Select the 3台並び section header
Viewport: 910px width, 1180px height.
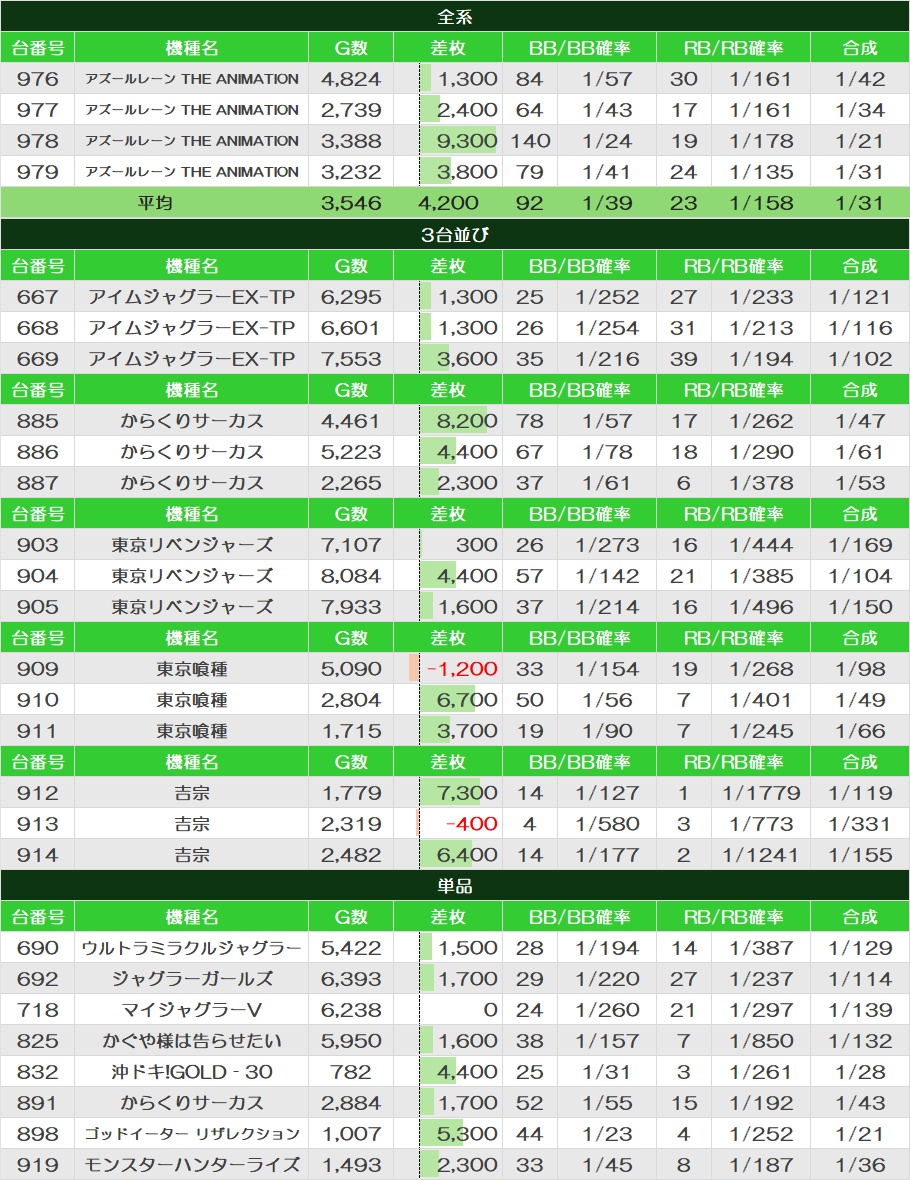click(455, 234)
